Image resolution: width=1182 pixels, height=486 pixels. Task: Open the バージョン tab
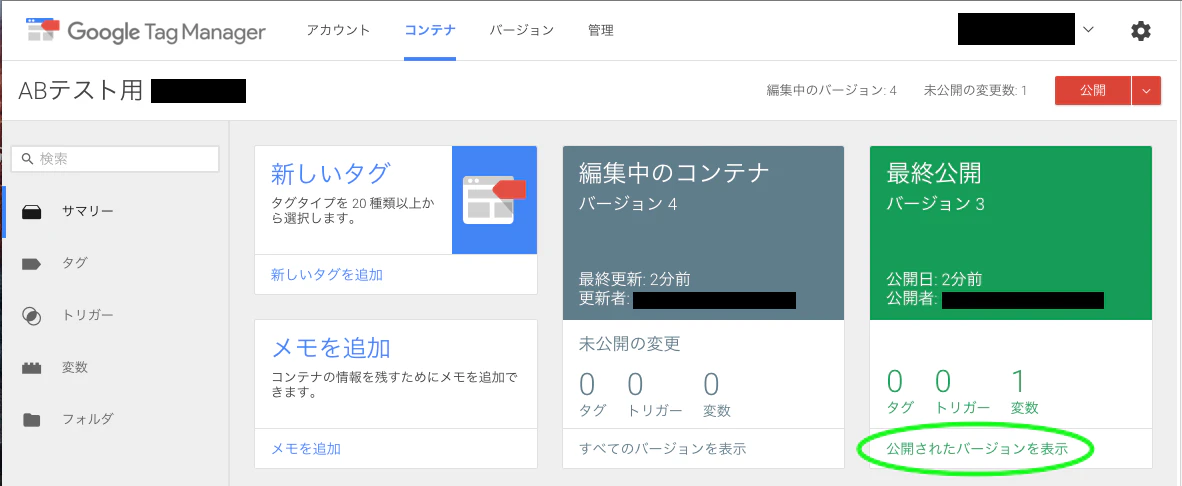click(522, 30)
